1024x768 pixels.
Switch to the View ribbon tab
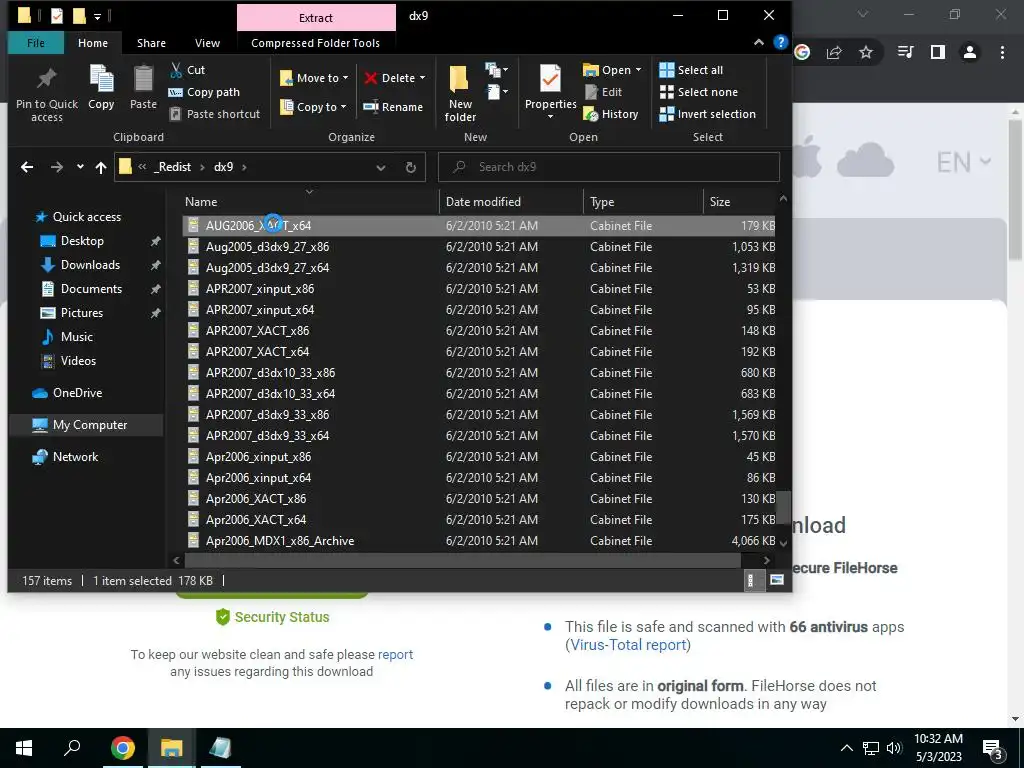207,43
